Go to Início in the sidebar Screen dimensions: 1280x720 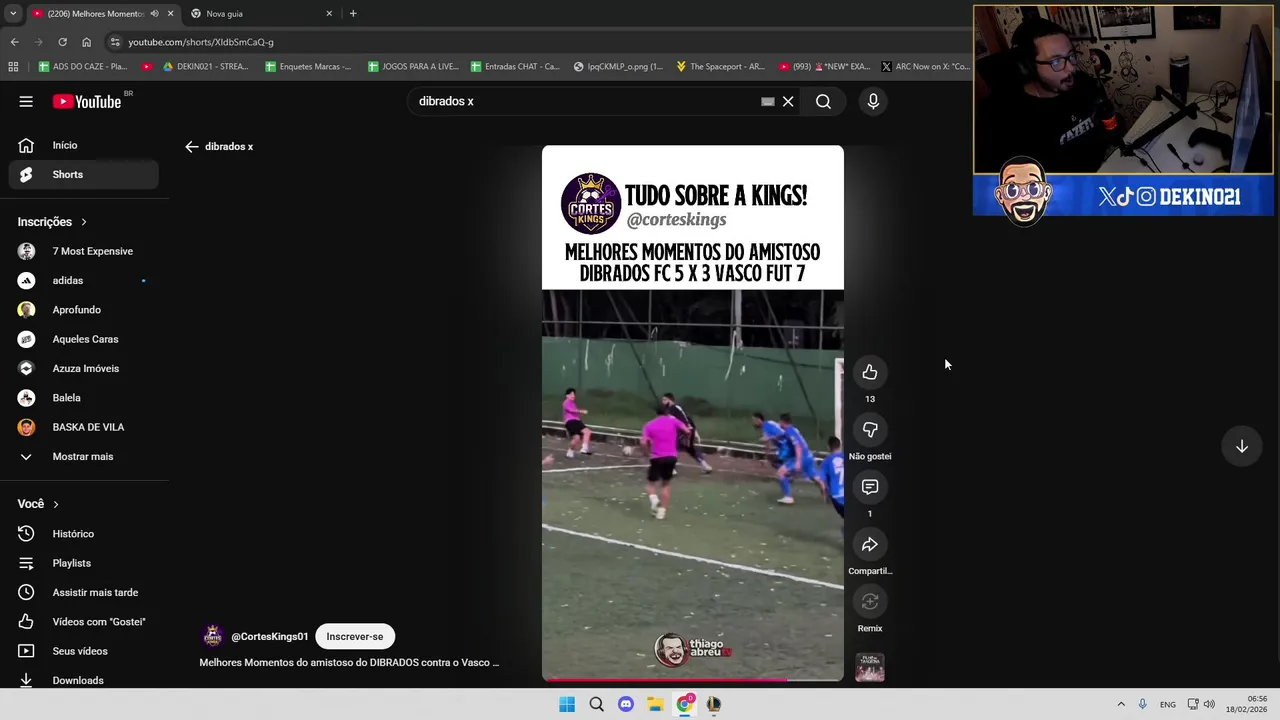point(84,145)
